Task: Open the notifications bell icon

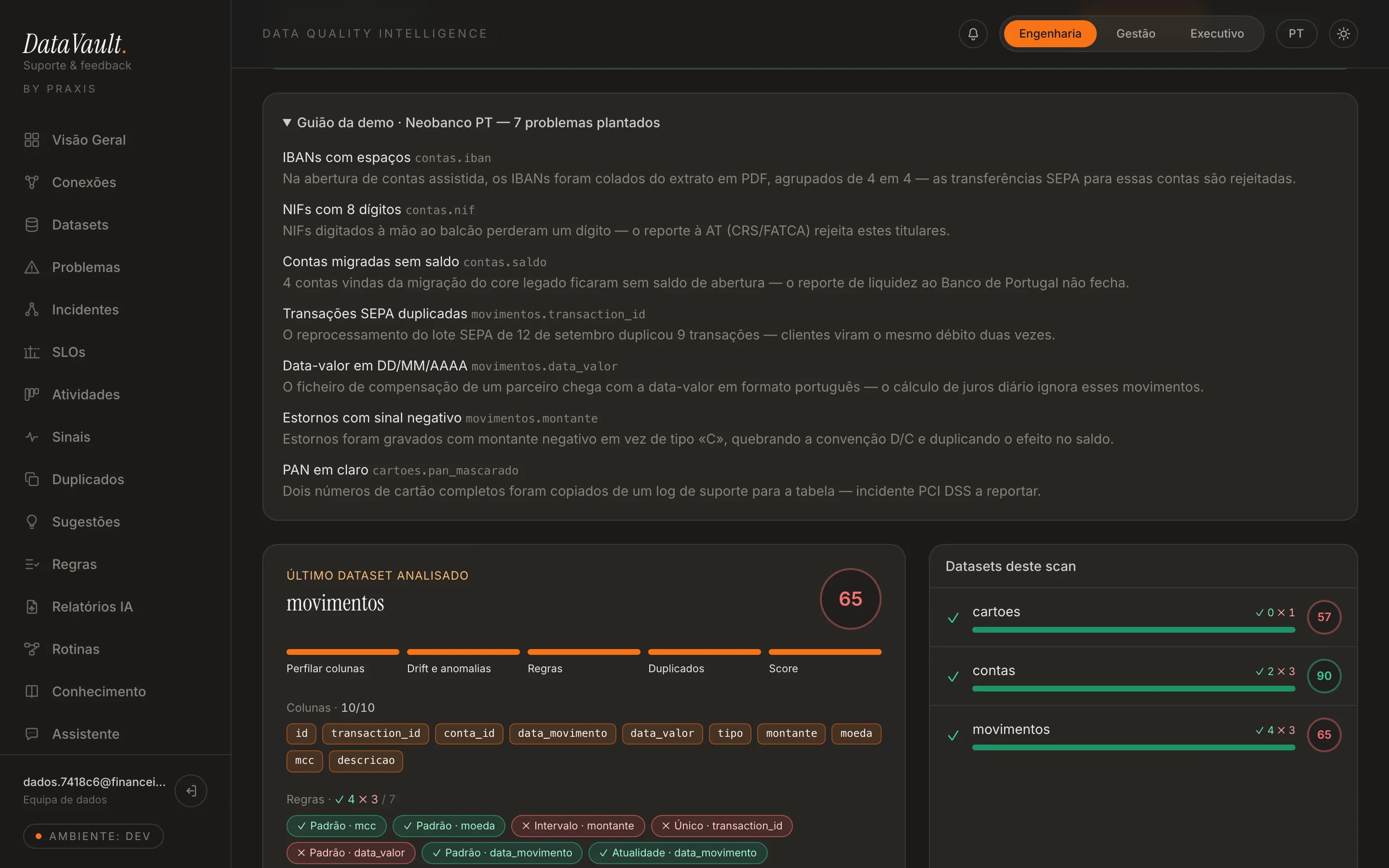Action: click(973, 34)
